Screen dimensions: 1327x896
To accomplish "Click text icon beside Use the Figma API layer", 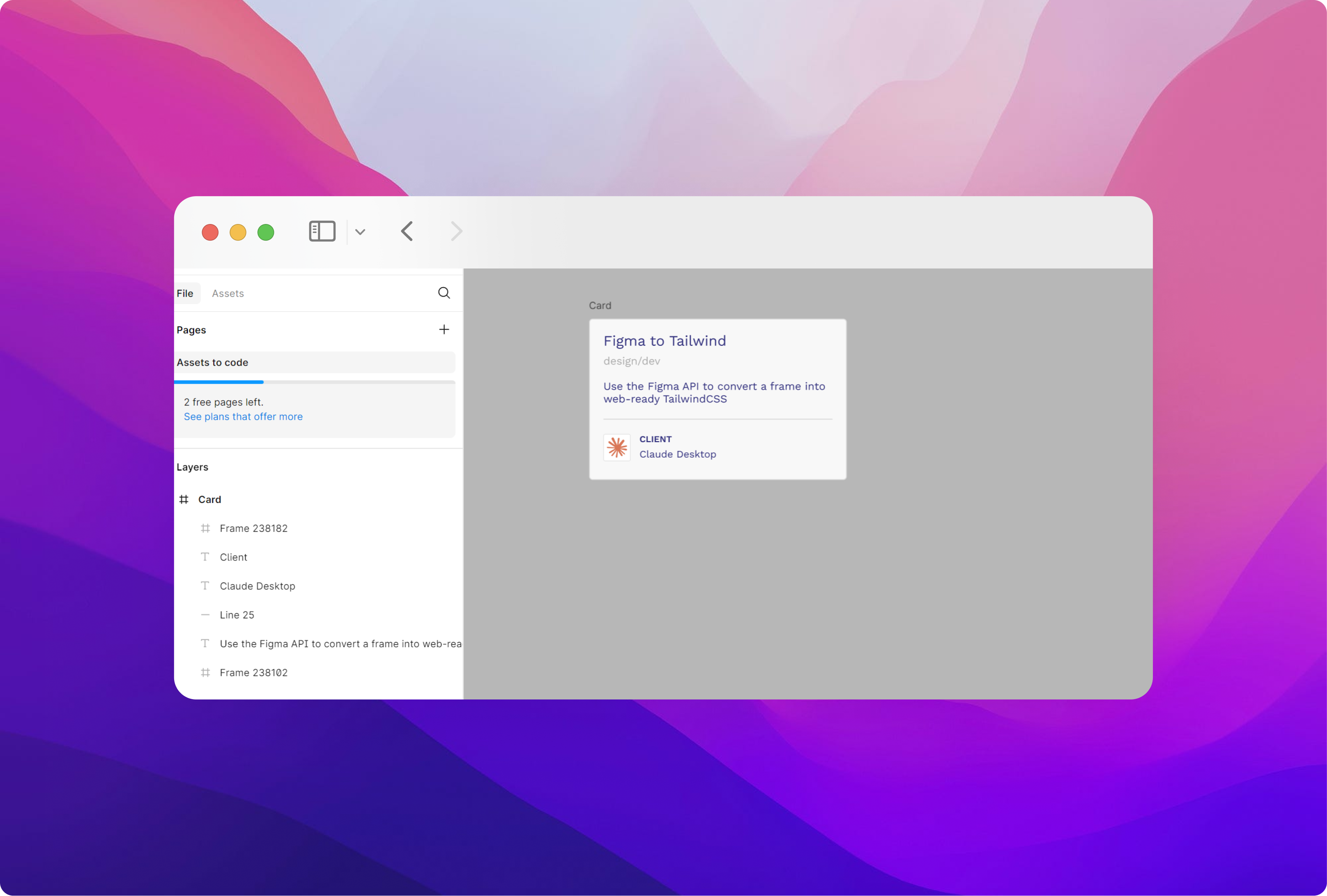I will pos(205,643).
